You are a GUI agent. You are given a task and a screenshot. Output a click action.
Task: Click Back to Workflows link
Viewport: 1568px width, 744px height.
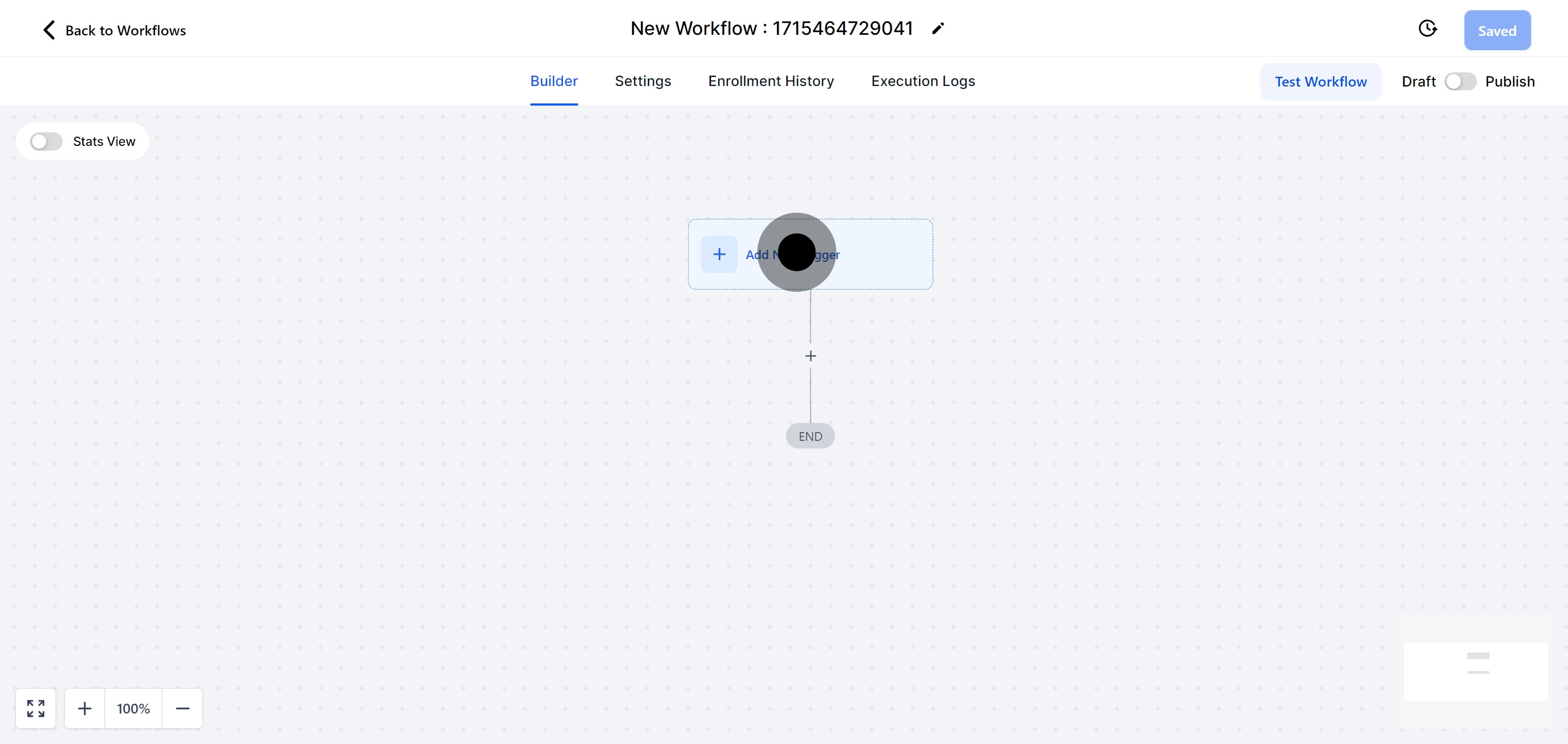[x=125, y=30]
